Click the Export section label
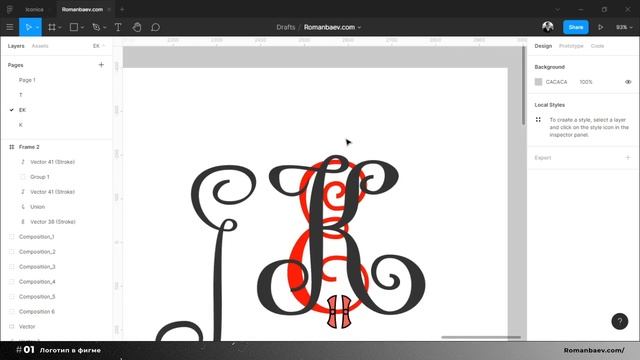This screenshot has width=640, height=360. tap(543, 158)
